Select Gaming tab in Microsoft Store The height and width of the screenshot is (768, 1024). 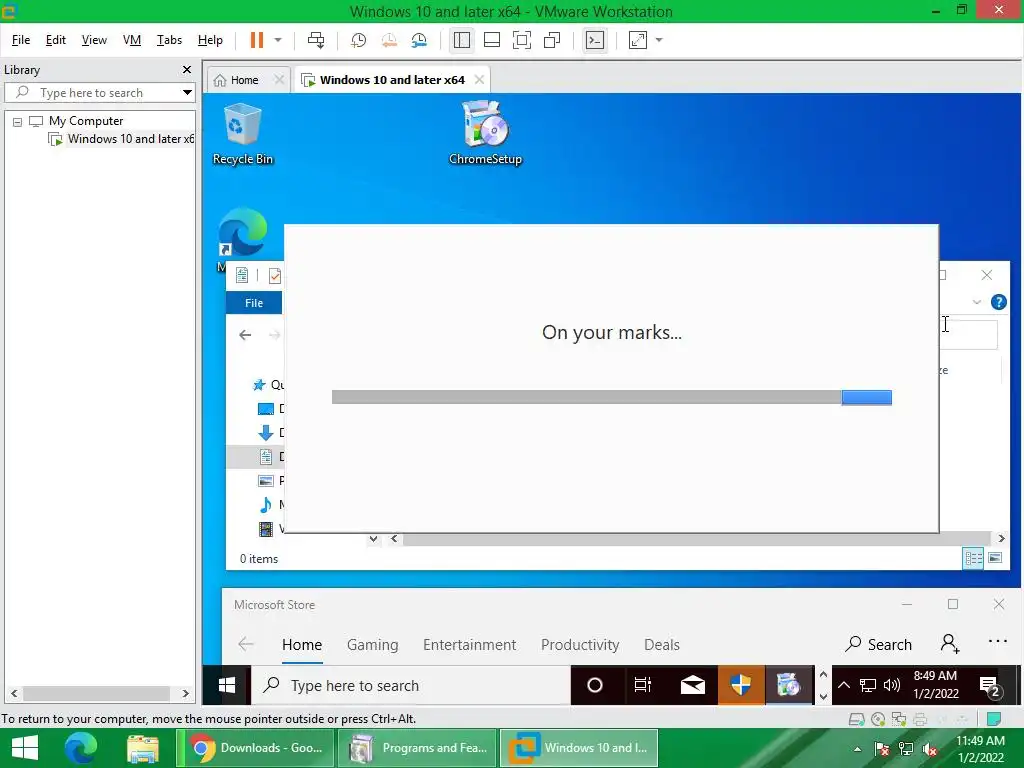click(372, 645)
